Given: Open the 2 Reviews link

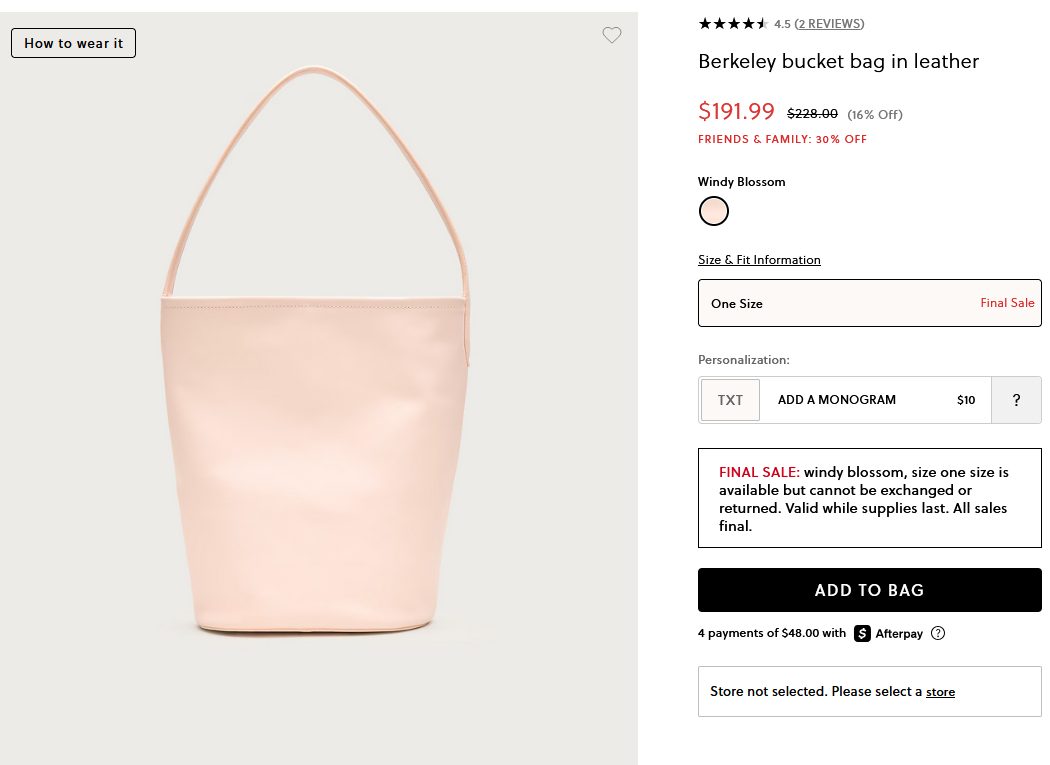Looking at the screenshot, I should click(x=829, y=23).
